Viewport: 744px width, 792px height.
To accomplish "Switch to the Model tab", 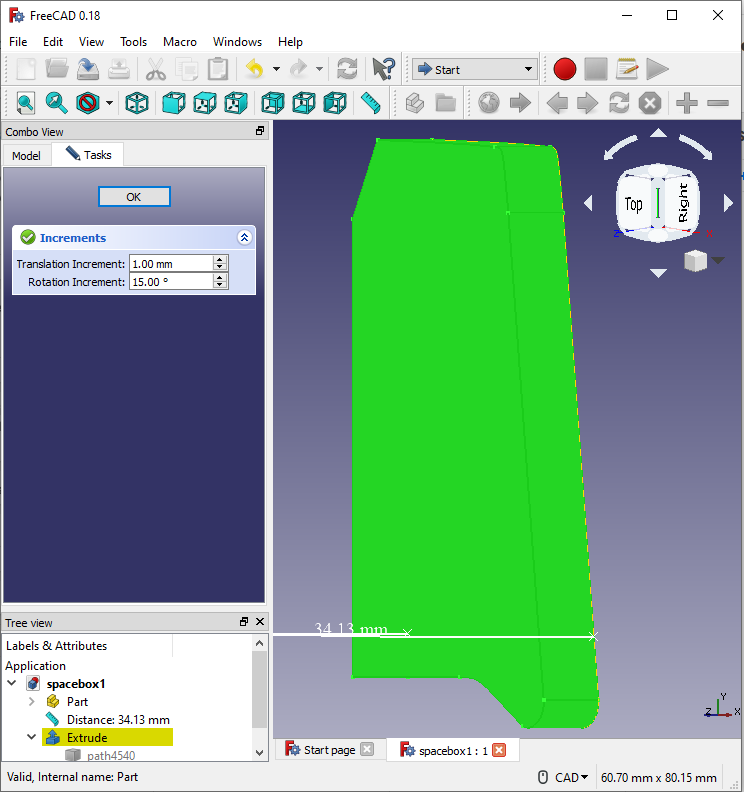I will point(26,156).
